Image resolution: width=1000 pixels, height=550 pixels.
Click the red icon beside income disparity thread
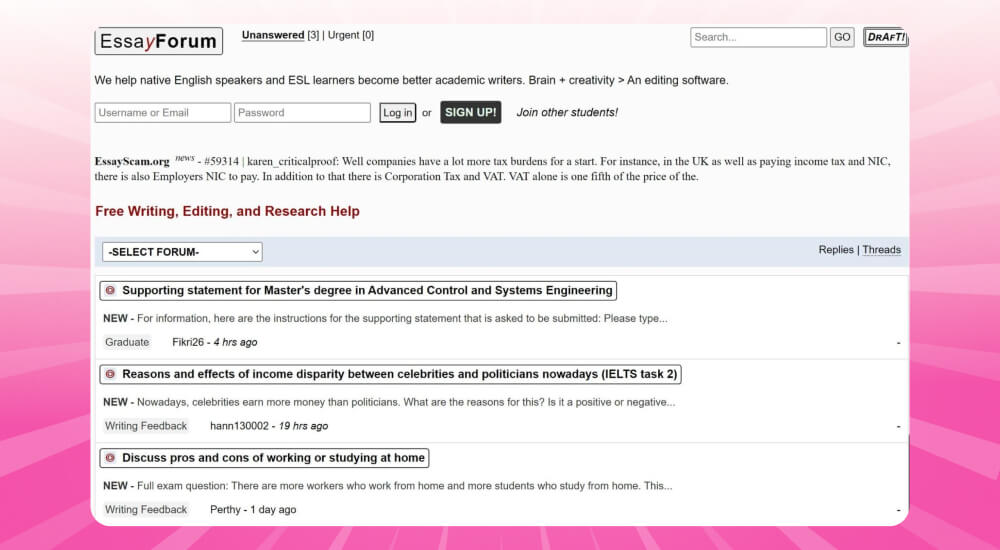pos(110,375)
